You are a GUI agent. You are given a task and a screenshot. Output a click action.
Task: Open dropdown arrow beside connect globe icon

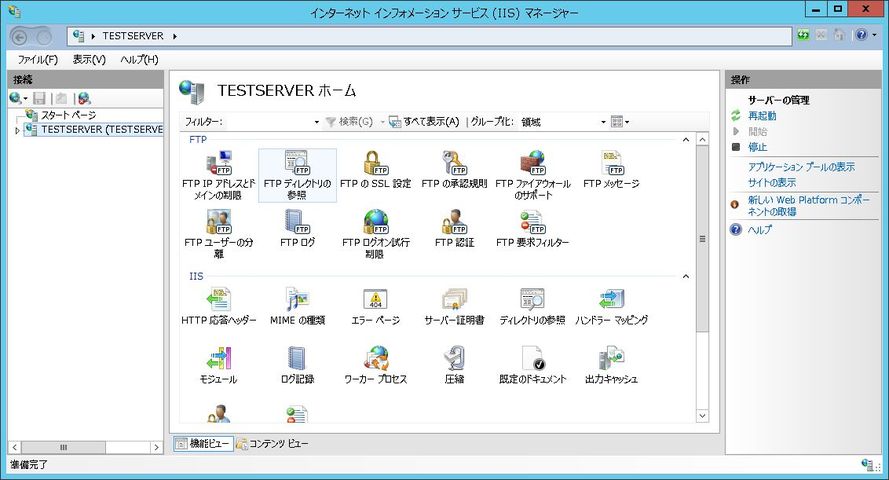click(26, 99)
